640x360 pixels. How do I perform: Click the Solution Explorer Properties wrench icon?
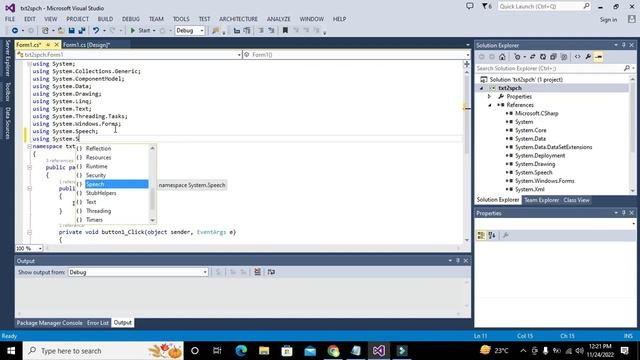pos(588,57)
